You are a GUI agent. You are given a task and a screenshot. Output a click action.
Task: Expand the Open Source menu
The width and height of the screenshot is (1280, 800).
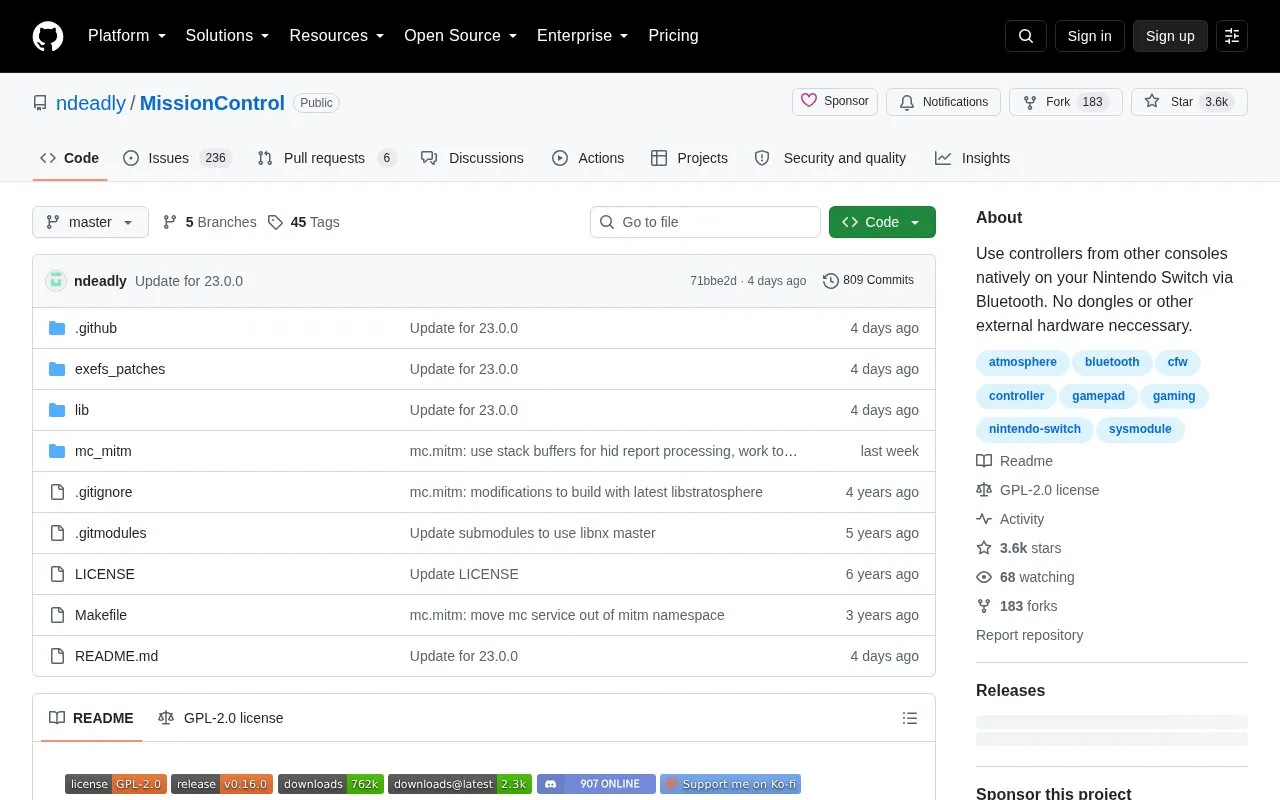click(461, 36)
